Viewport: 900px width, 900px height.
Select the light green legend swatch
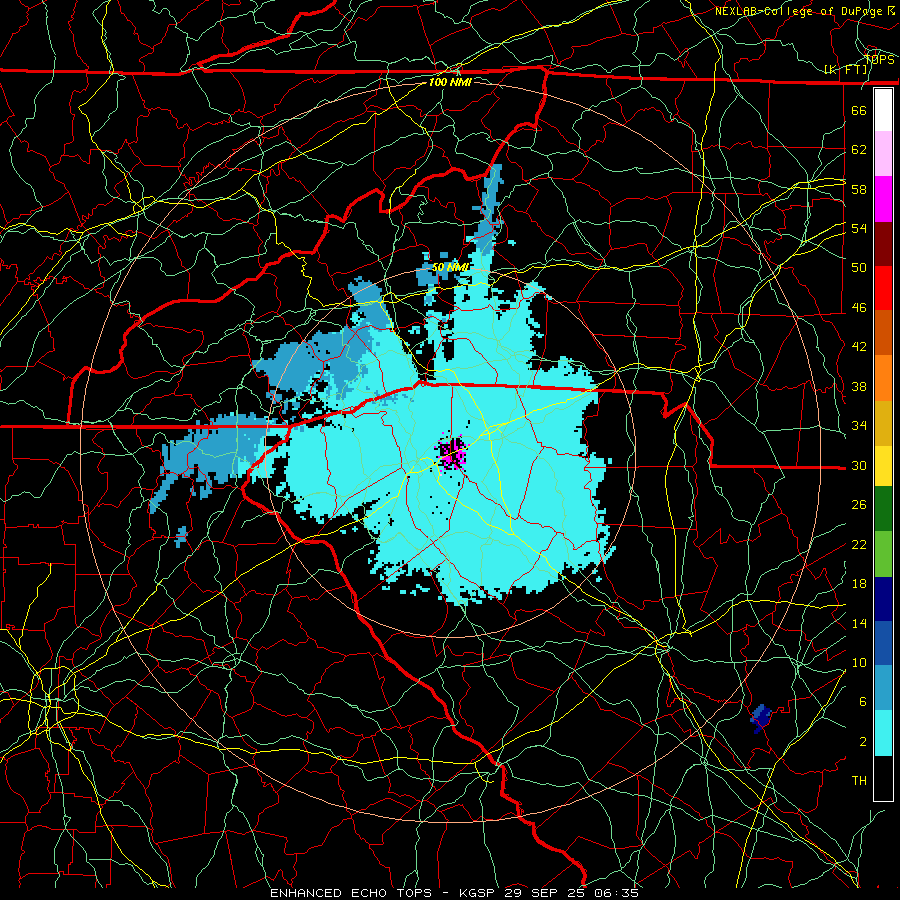coord(883,554)
